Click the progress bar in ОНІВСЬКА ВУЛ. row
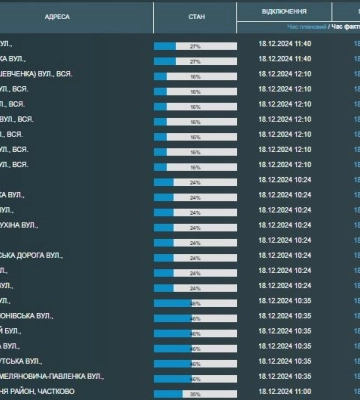Image resolution: width=360 pixels, height=400 pixels. (x=195, y=318)
